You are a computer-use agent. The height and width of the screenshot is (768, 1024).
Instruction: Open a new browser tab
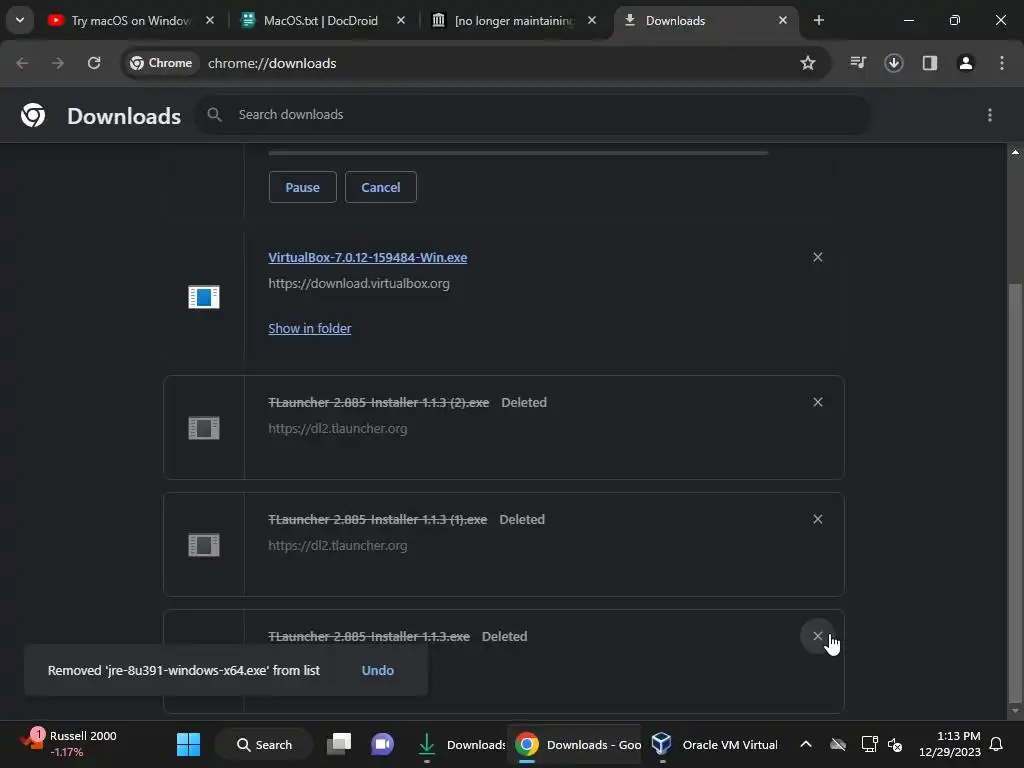click(x=818, y=20)
